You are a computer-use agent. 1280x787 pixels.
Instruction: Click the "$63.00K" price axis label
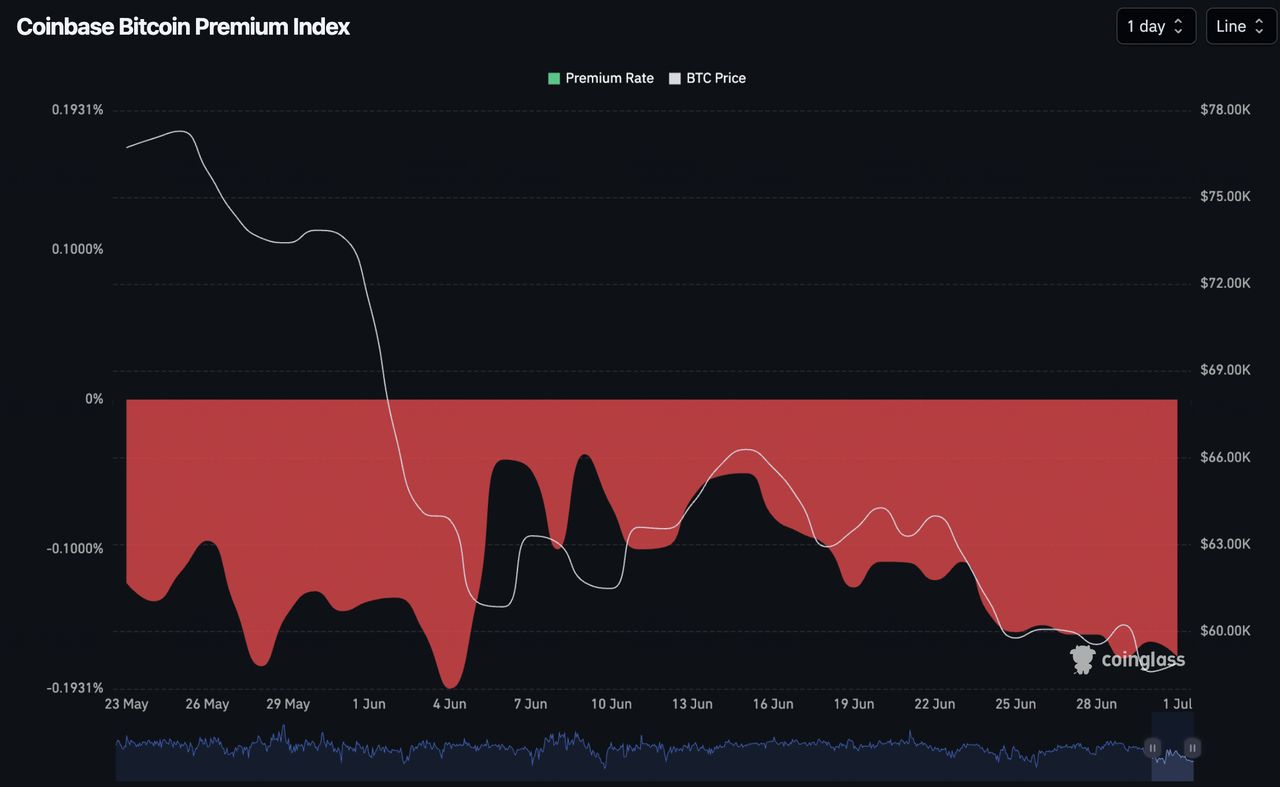[x=1225, y=544]
